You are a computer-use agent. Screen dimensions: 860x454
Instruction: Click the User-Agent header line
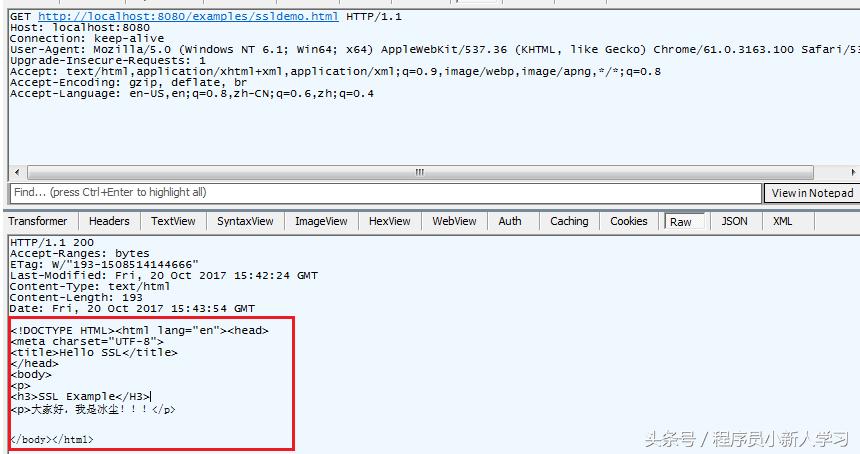click(x=434, y=49)
